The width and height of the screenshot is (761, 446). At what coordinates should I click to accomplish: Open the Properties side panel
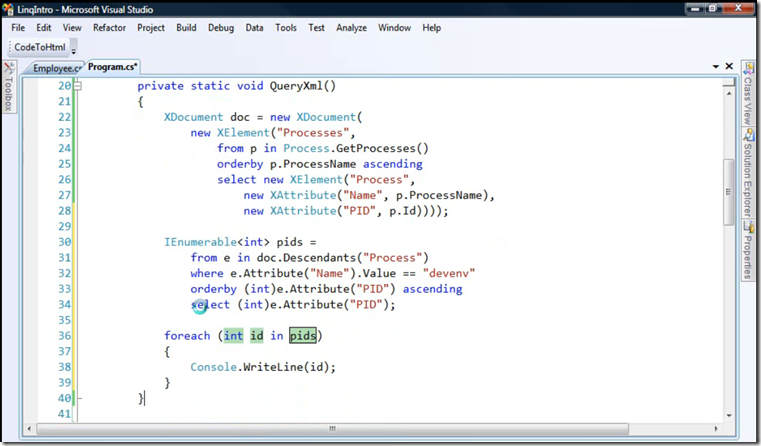coord(748,250)
